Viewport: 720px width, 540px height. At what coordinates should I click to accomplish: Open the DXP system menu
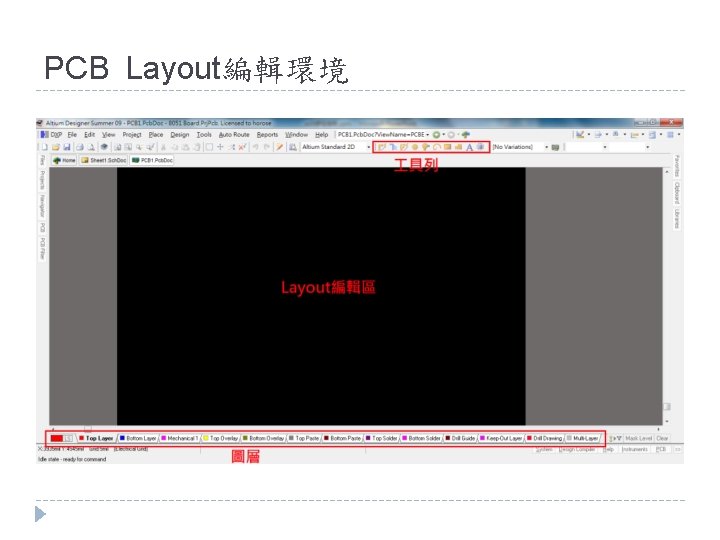[x=51, y=135]
